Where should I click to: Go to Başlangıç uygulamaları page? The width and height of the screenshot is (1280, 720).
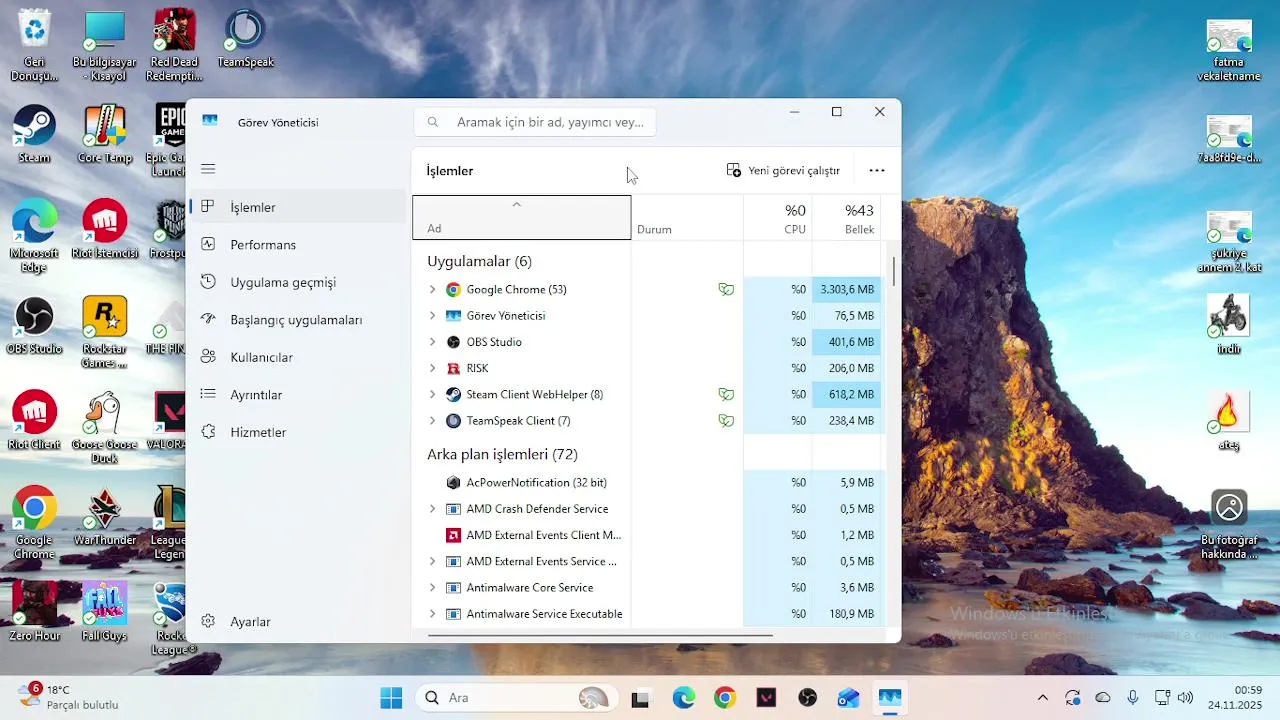pos(298,320)
